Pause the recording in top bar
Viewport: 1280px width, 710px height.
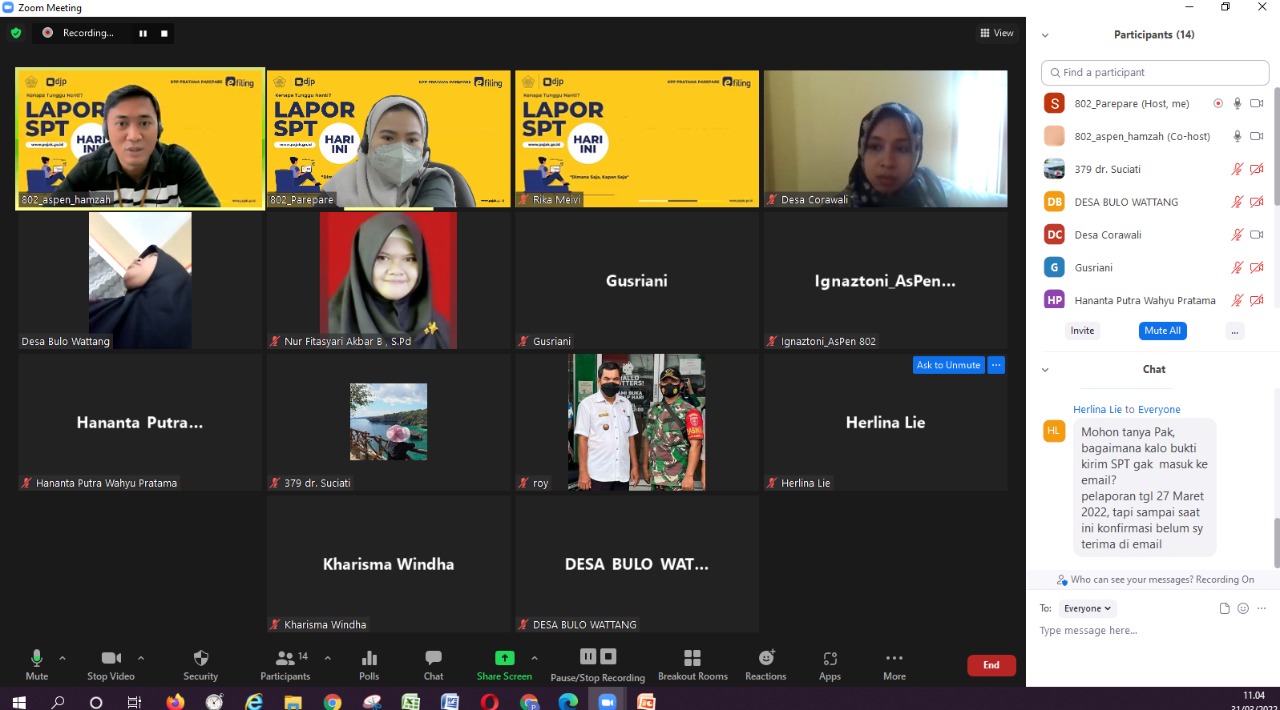coord(143,33)
